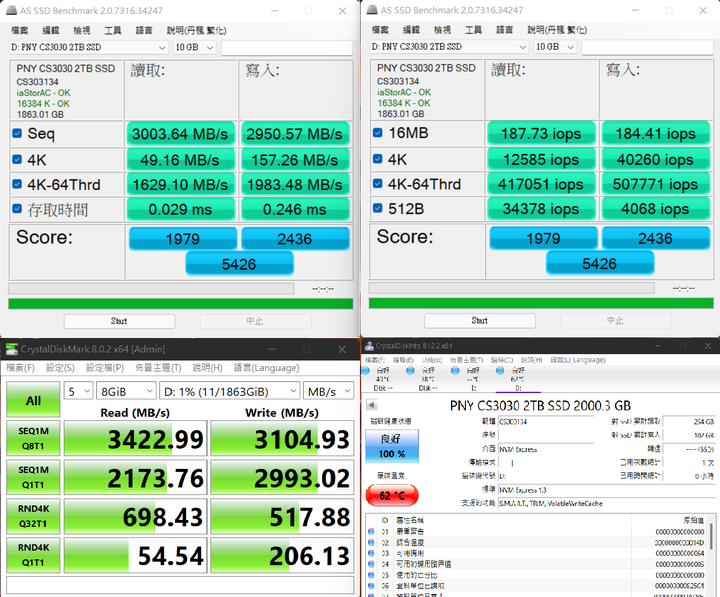Open 語言 menu in iops AS SSD window
This screenshot has width=720, height=597.
click(x=504, y=30)
